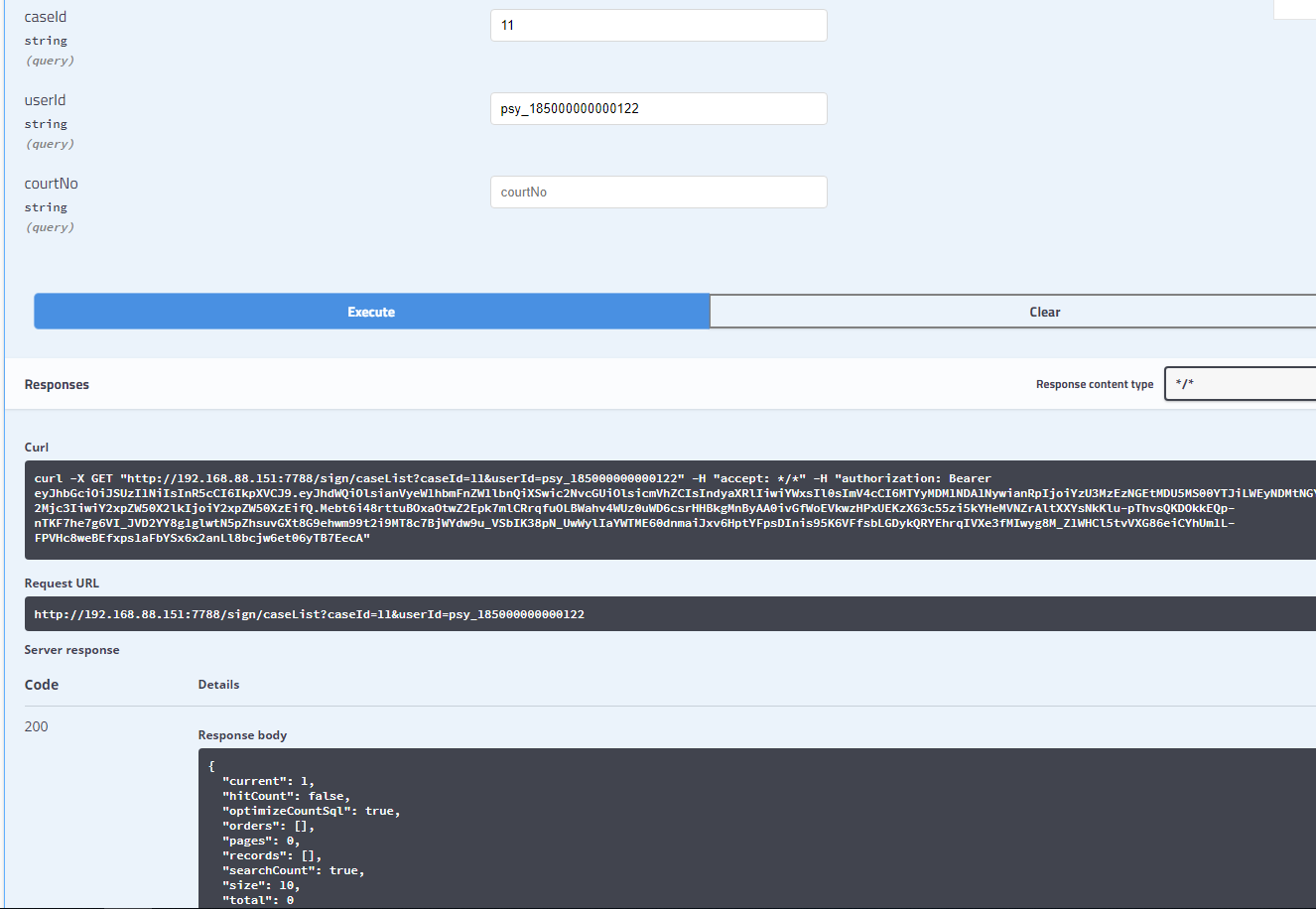Click the "pages": 0 line
Screen dimensions: 1316x909
(261, 841)
